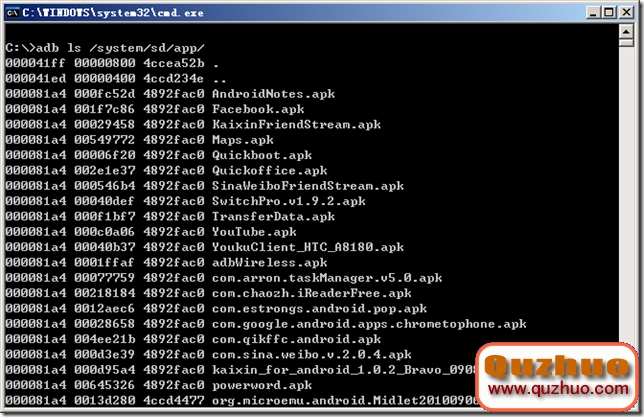The height and width of the screenshot is (417, 644).
Task: Select the YoukuClient_HTC_A8180.apk entry
Action: click(x=308, y=247)
